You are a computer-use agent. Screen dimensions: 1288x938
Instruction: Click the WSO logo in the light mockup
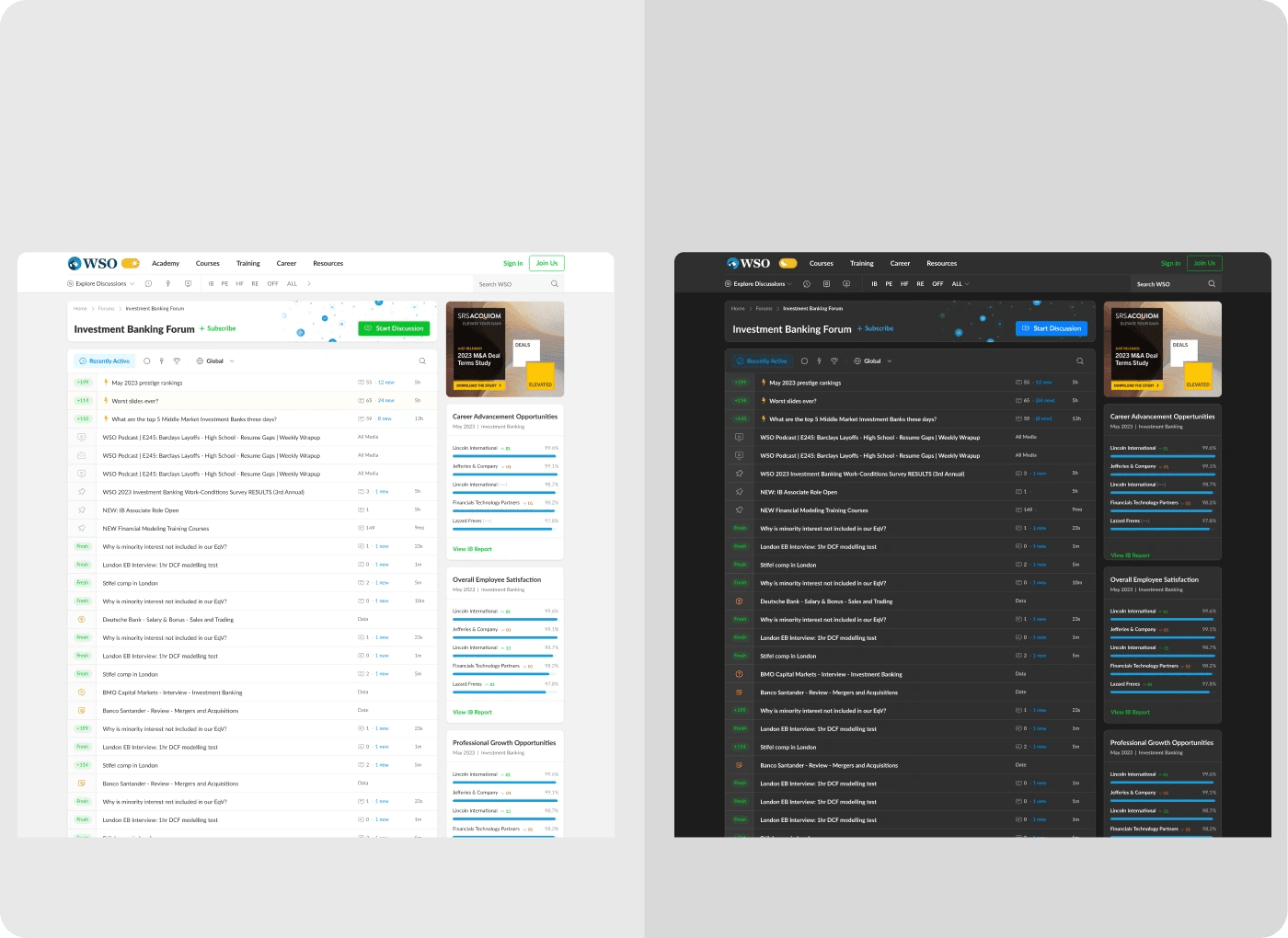[x=92, y=263]
